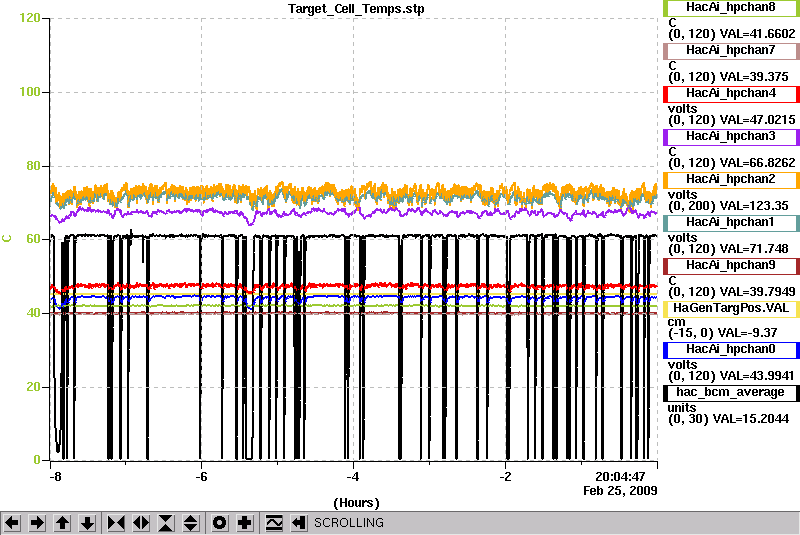Select the yellow HaGenTargPos.VAL legend
This screenshot has height=535, width=800.
pos(731,309)
